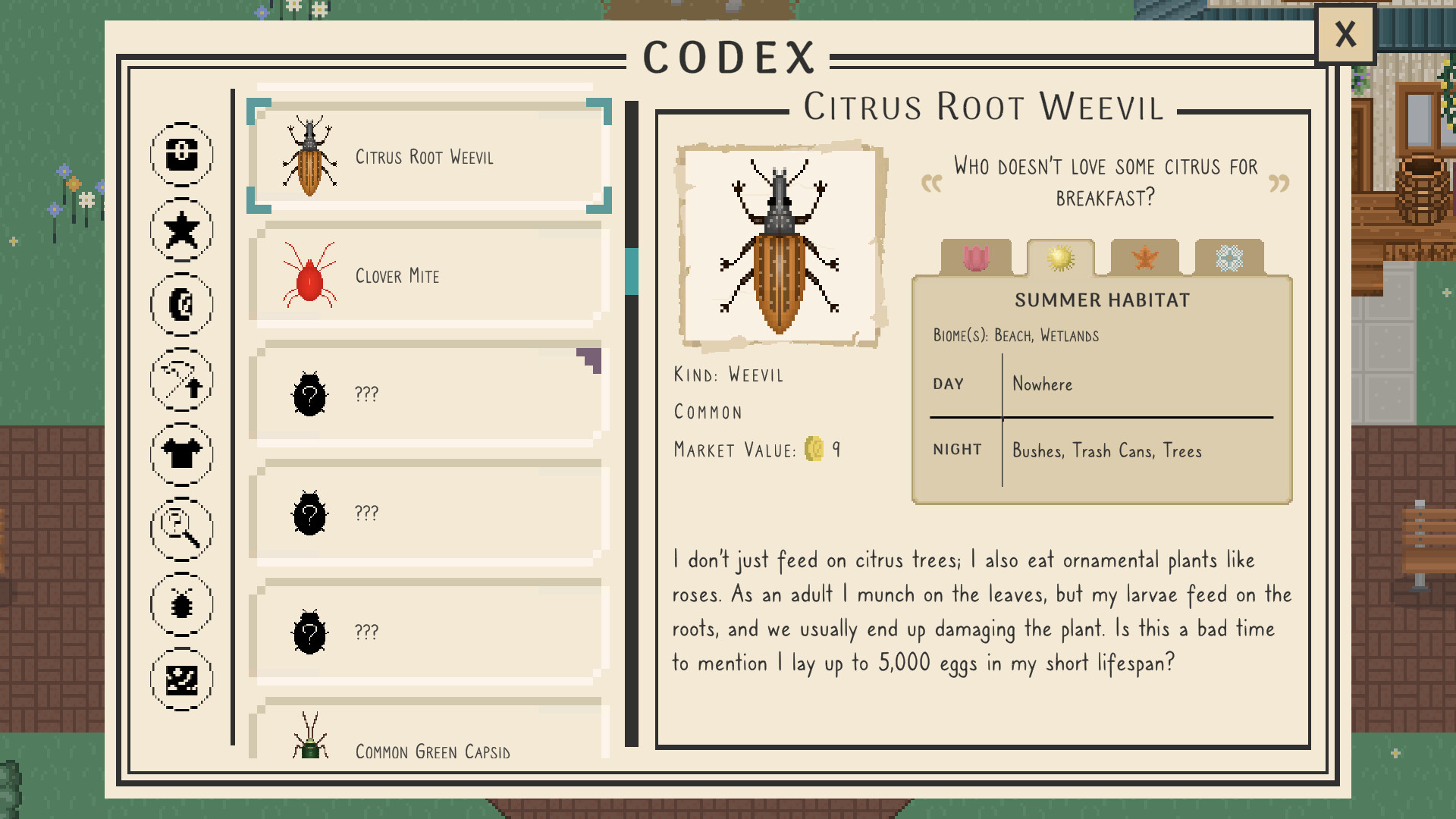Select the t-shirt category icon
This screenshot has height=819, width=1456.
(x=182, y=455)
